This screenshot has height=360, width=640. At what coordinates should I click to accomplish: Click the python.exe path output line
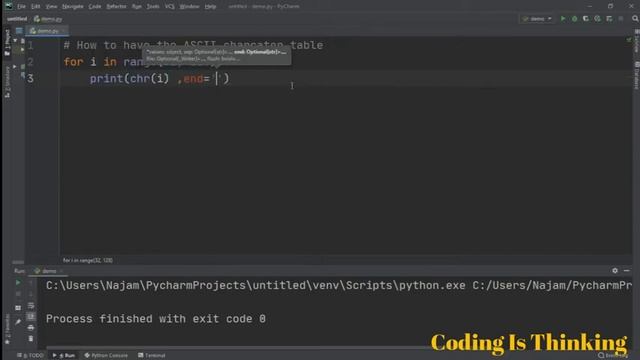339,286
